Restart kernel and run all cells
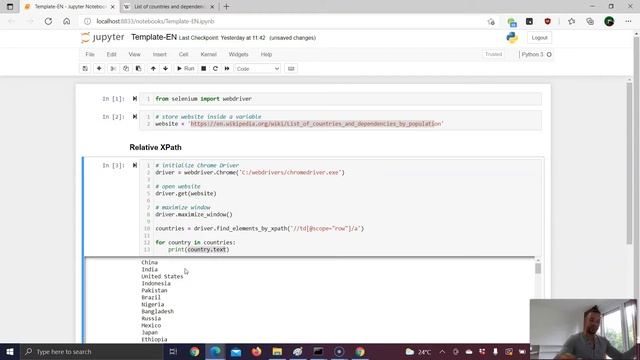 pos(227,69)
